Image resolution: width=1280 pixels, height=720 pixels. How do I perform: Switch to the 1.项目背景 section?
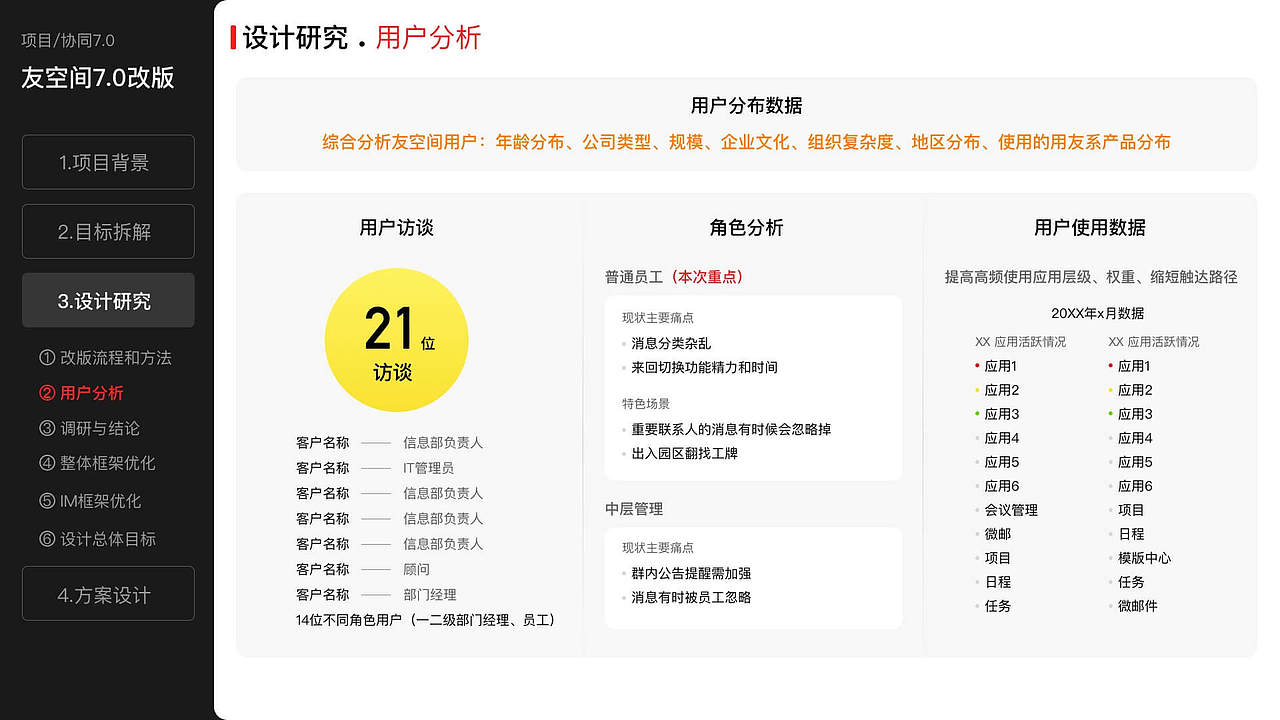point(107,161)
